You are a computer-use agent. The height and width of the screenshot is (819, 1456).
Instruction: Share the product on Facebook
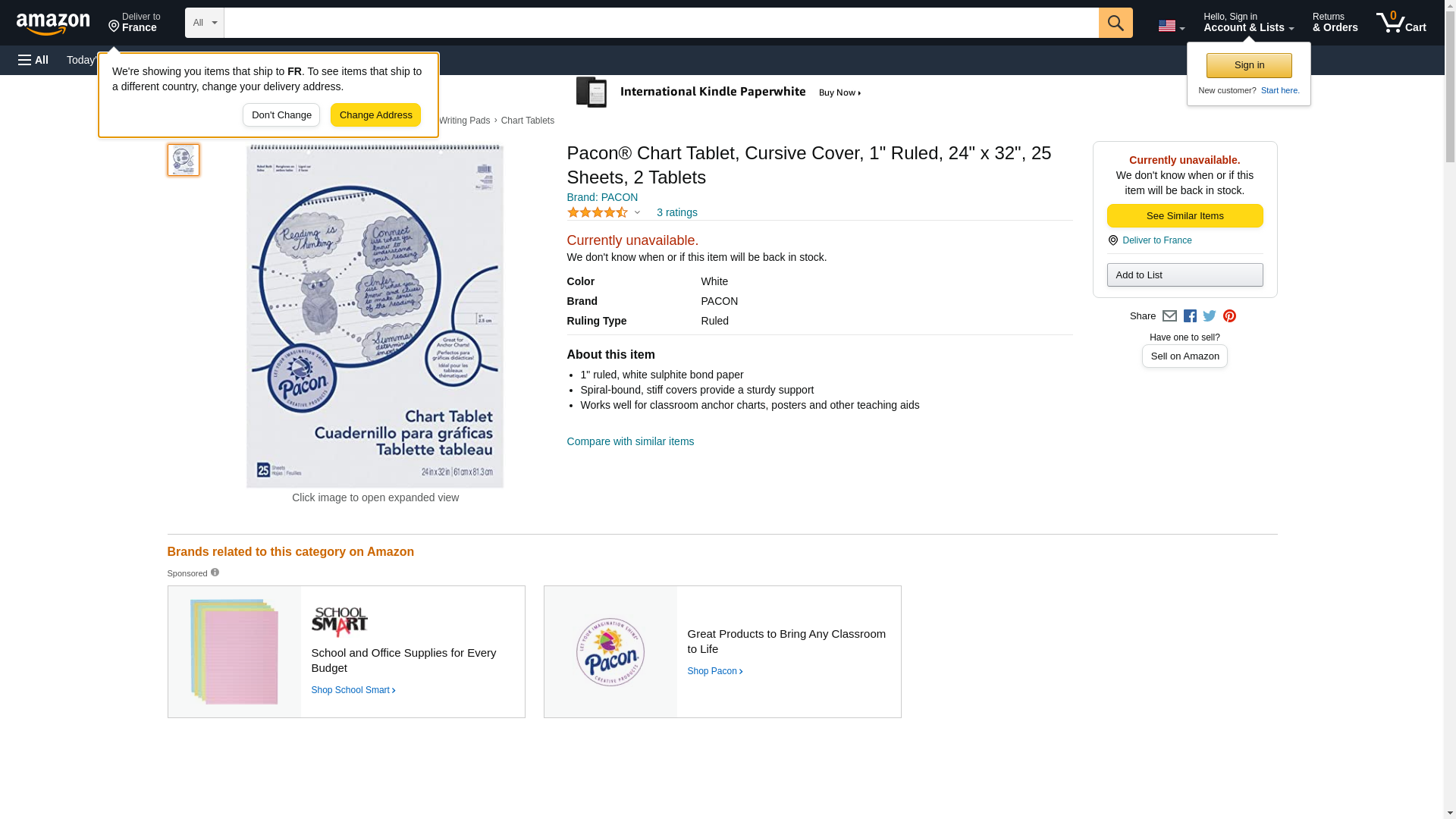1190,316
